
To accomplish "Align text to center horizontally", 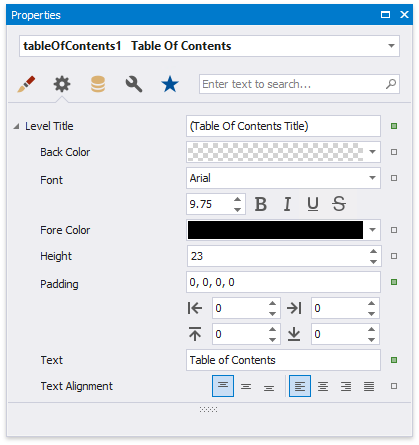I will 323,386.
